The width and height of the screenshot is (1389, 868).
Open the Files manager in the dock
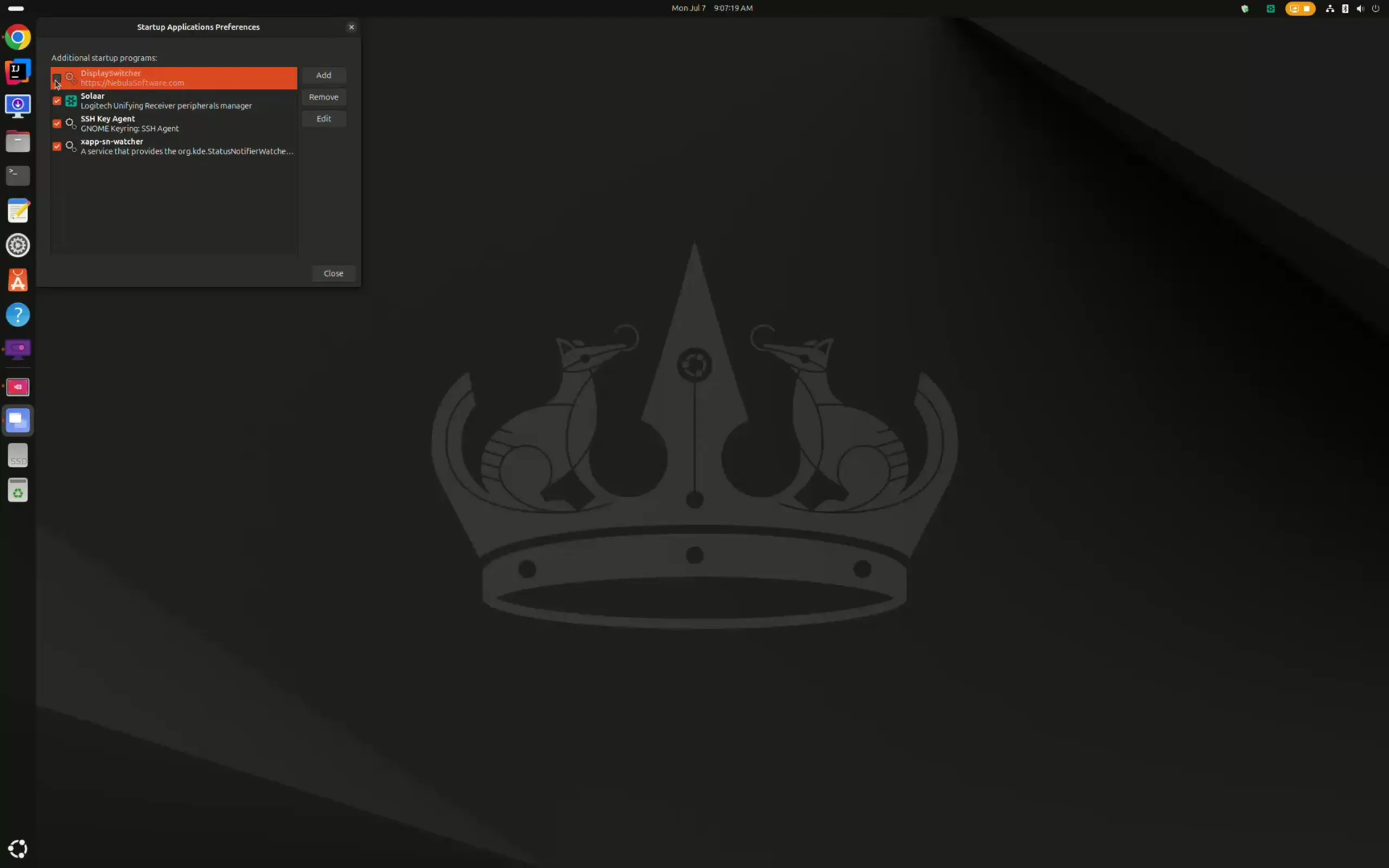pos(18,141)
